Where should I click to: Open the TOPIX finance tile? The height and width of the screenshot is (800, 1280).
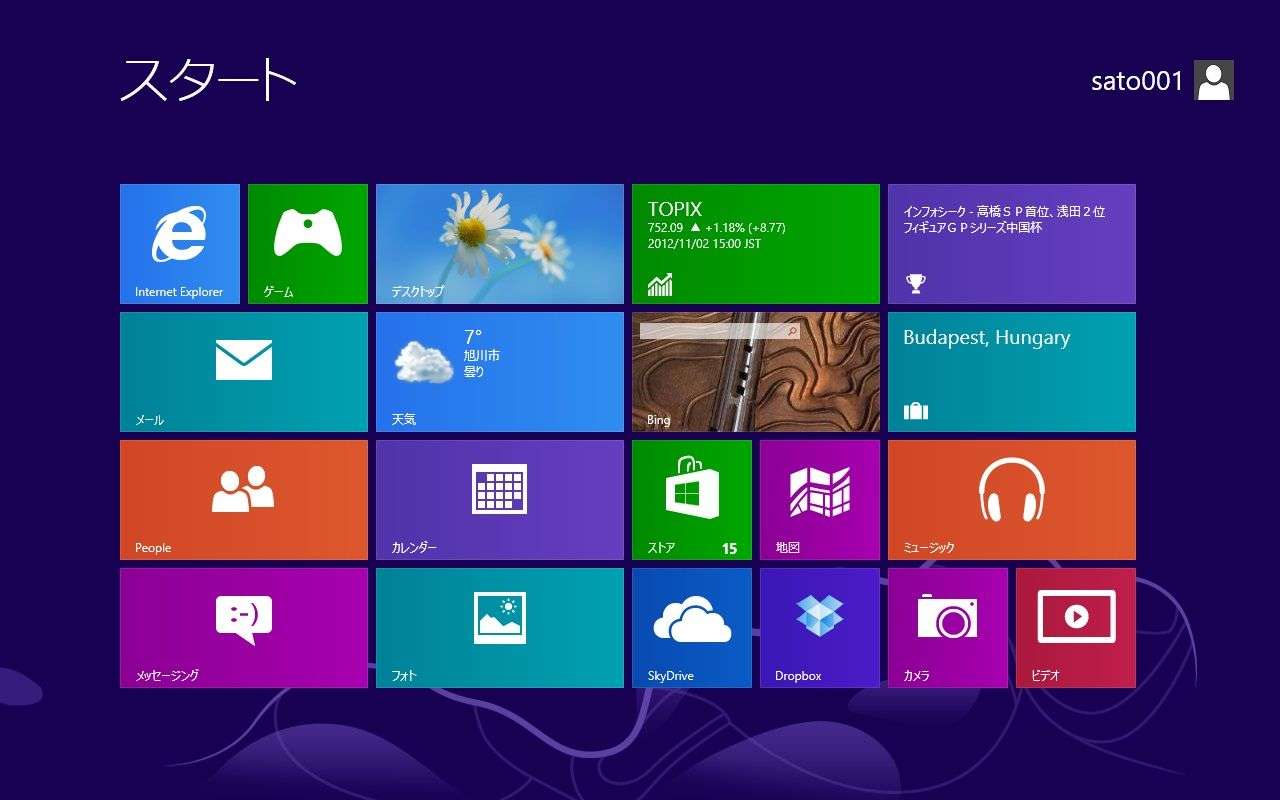[x=756, y=244]
